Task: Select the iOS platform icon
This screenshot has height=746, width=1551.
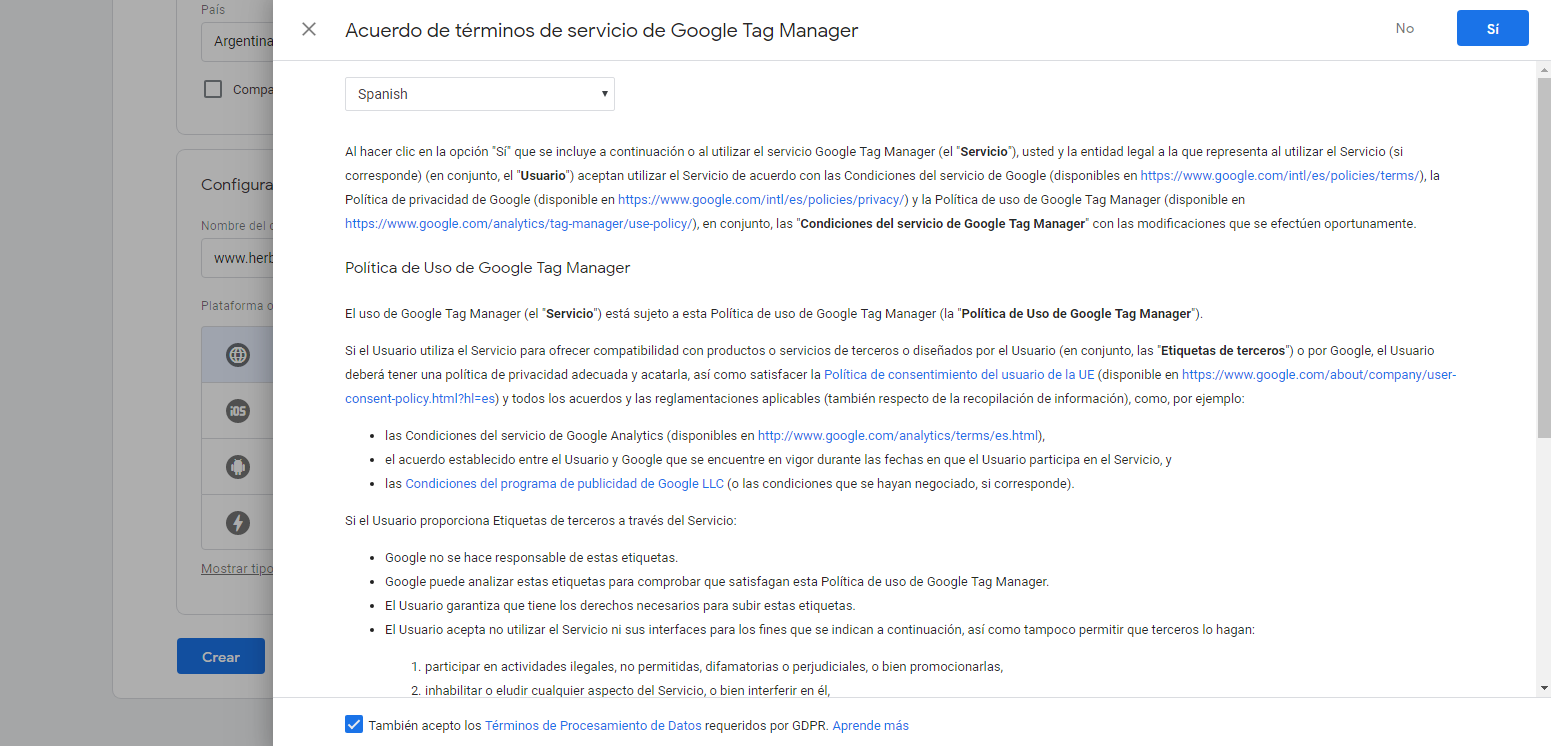Action: pos(237,410)
